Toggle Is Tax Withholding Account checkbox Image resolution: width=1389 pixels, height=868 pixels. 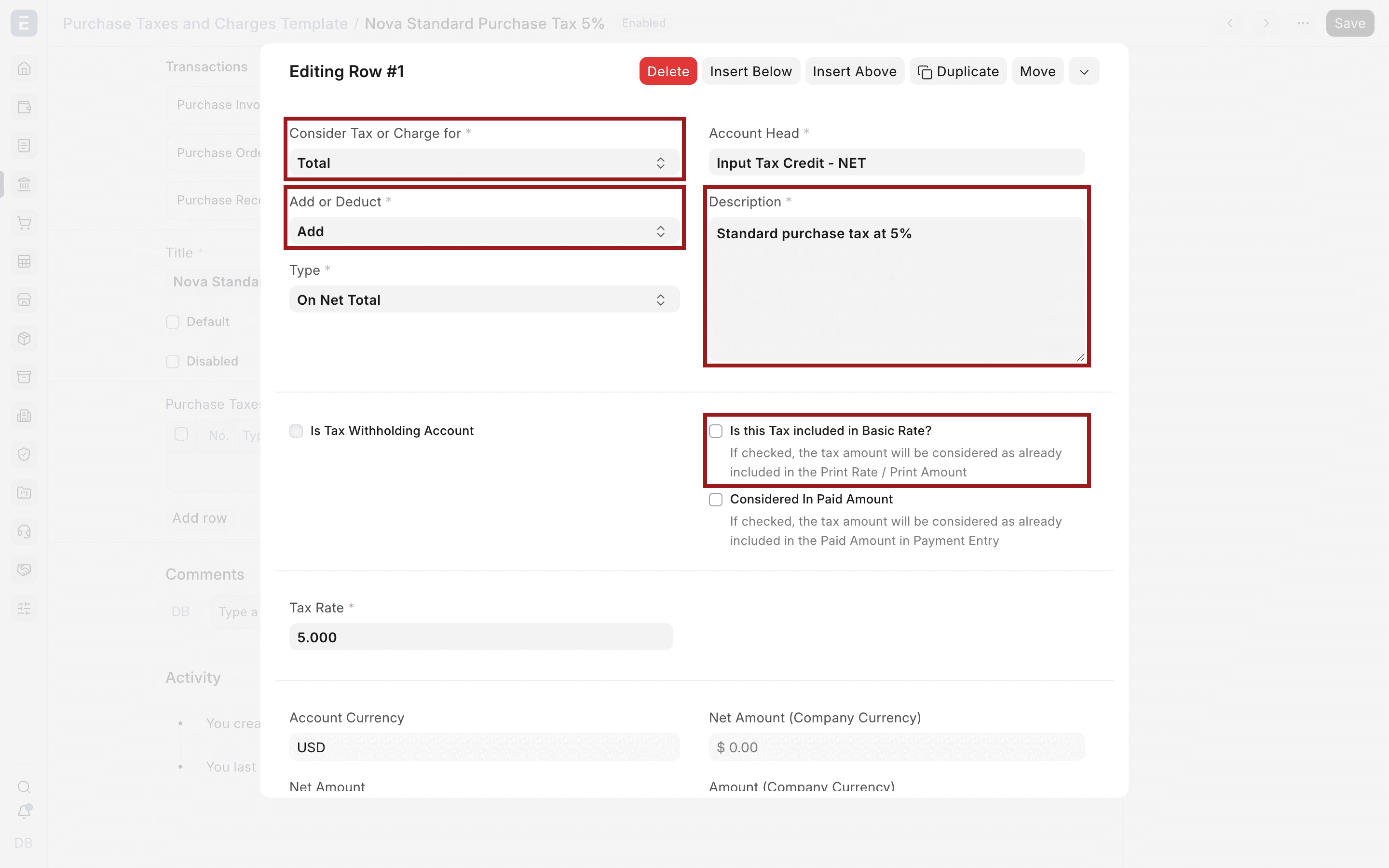[296, 431]
